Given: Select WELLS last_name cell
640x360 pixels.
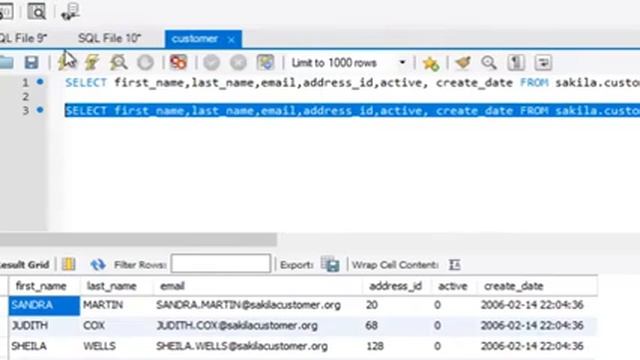Looking at the screenshot, I should [x=116, y=346].
